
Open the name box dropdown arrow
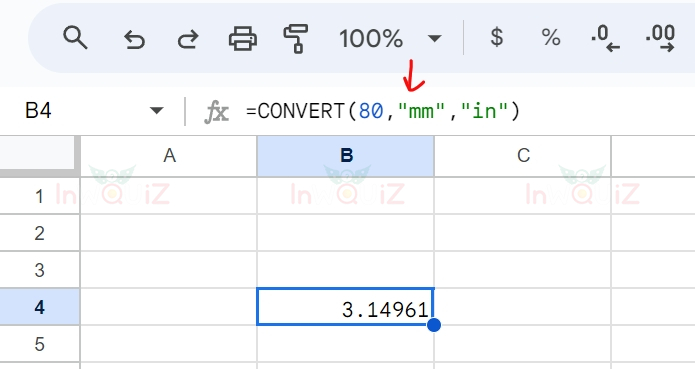156,110
